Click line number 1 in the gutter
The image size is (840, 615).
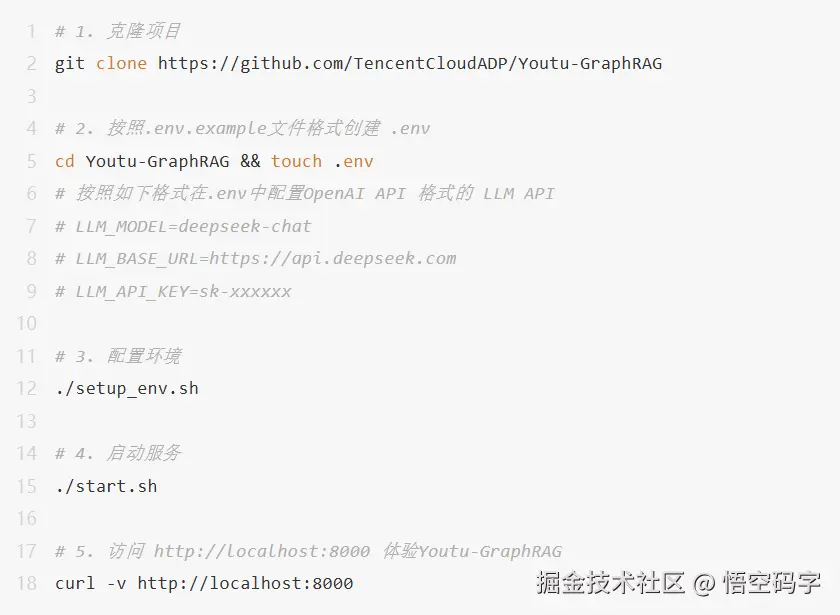tap(32, 31)
